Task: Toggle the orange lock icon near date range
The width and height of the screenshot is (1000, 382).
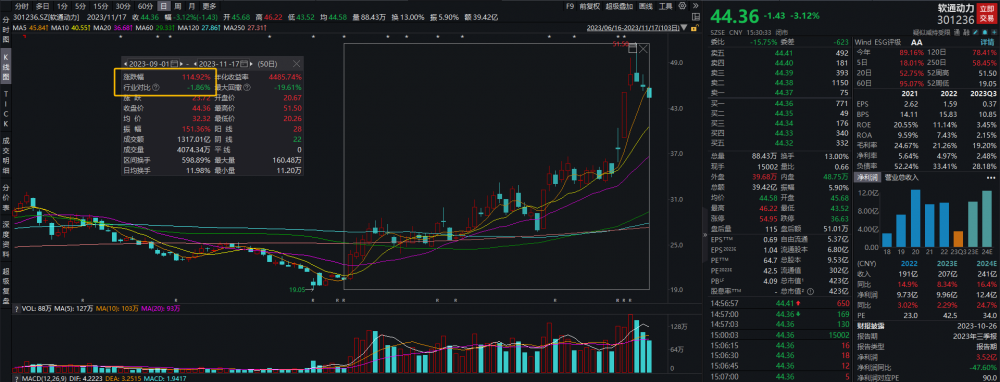Action: click(x=695, y=27)
